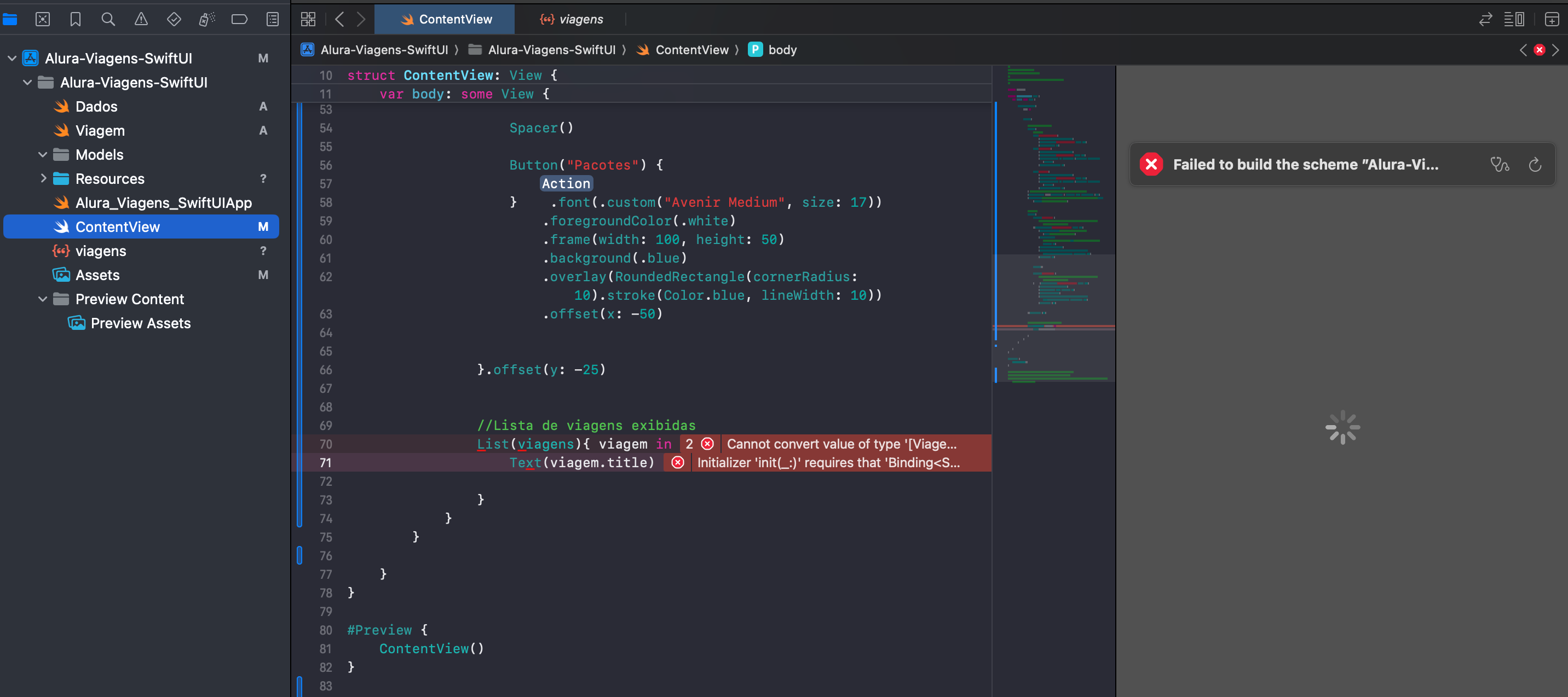Open the Report navigator icon
The image size is (1568, 697).
pos(273,20)
